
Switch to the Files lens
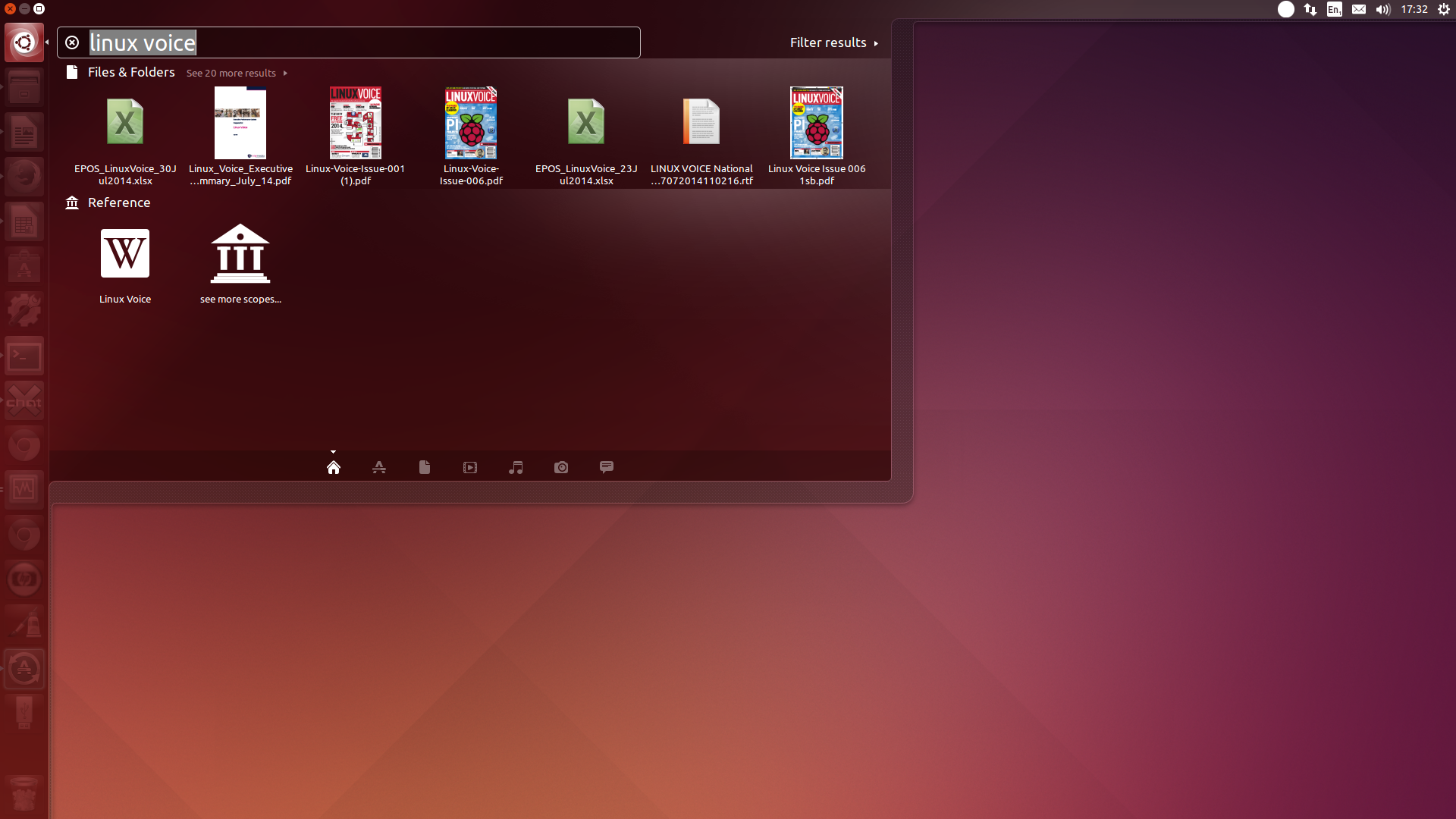click(x=425, y=467)
